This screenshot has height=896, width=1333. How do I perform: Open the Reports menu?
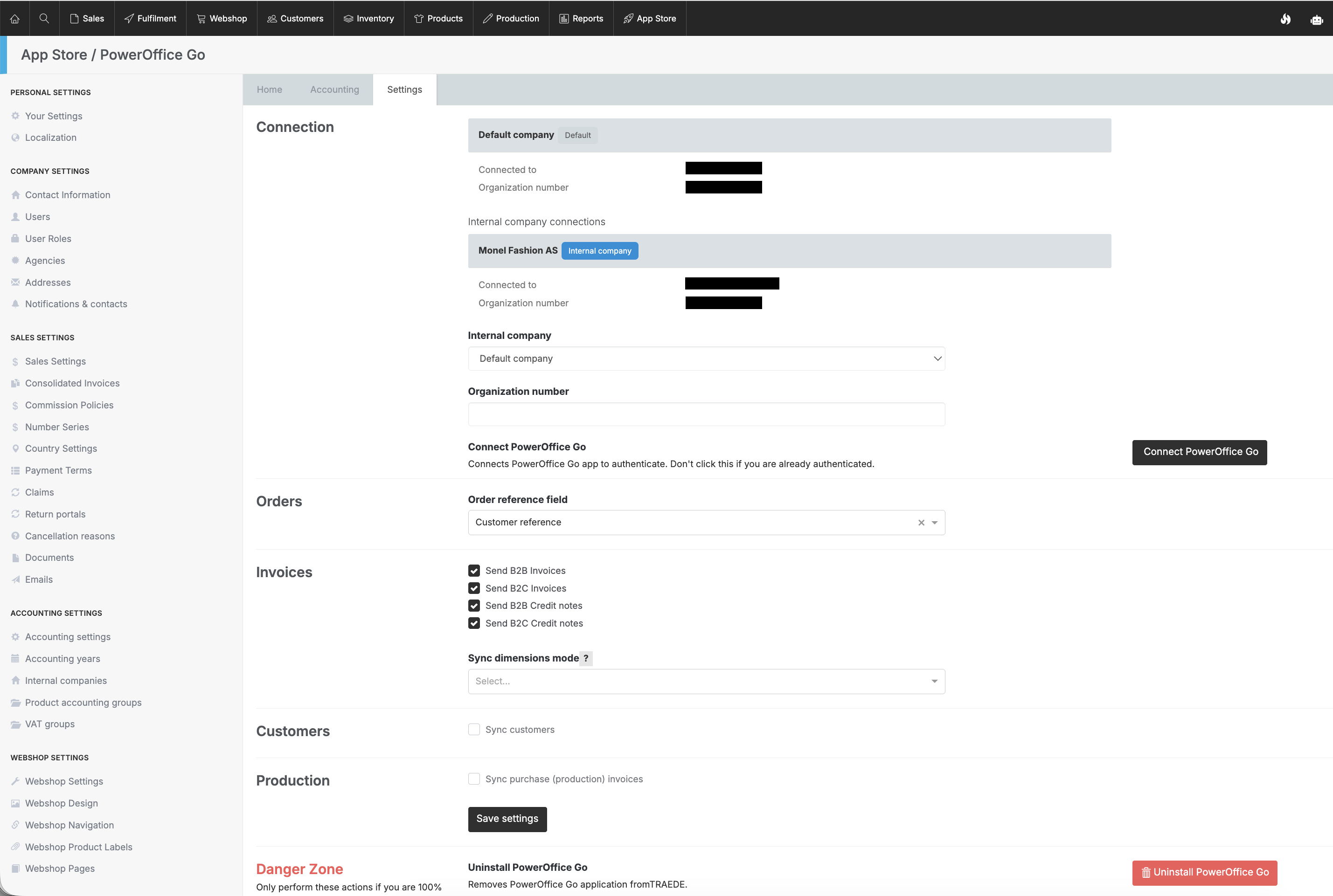(581, 19)
